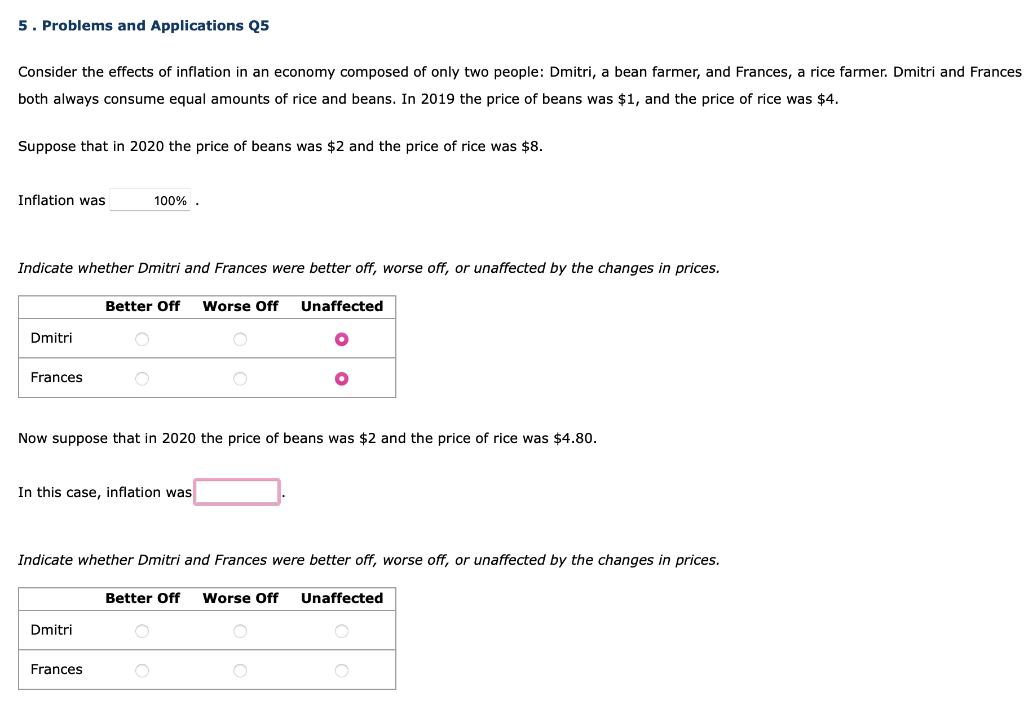Click the Unaffected column header in the second table
Screen dimensions: 1024x709
341,598
